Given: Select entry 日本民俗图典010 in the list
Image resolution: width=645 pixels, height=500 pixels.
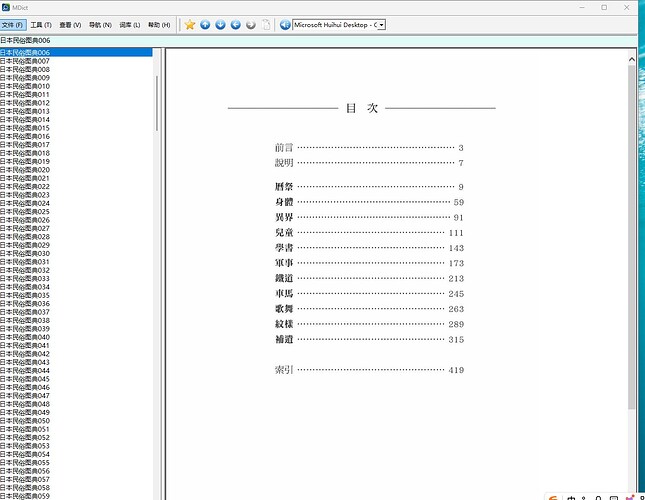Looking at the screenshot, I should click(x=76, y=86).
